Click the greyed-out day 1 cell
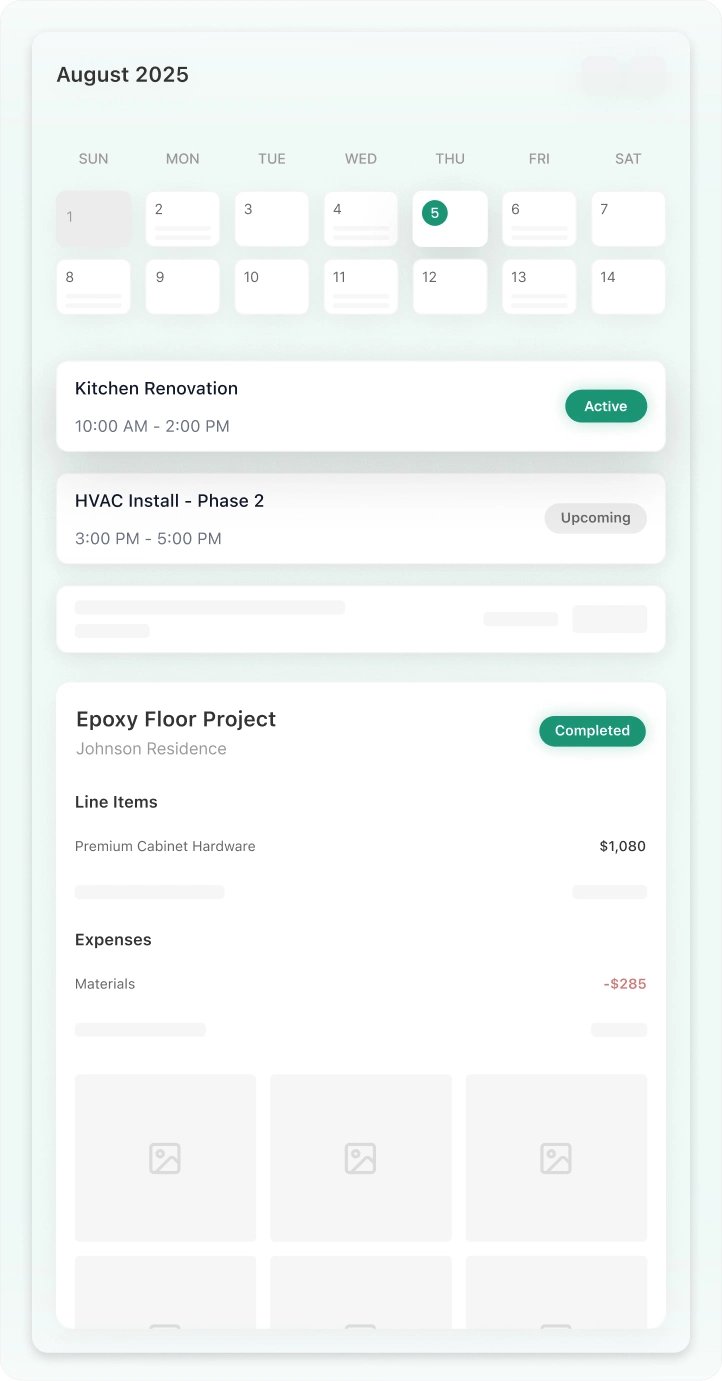Viewport: 722px width, 1381px height. [93, 218]
